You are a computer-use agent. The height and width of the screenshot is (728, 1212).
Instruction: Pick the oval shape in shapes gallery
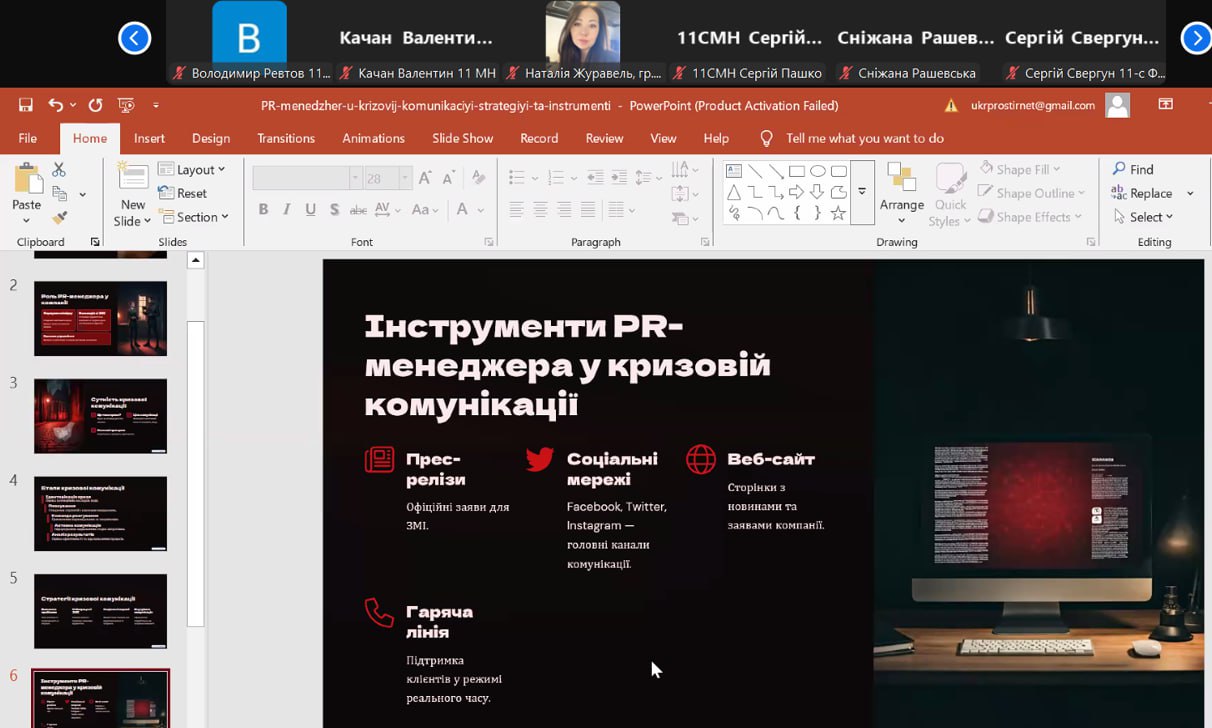817,171
